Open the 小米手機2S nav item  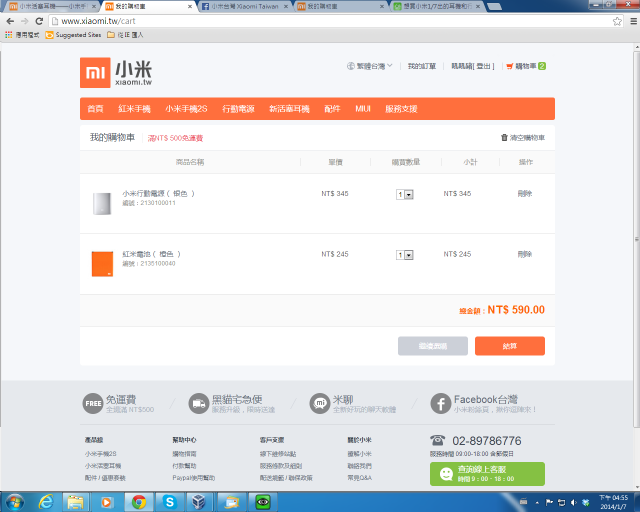click(186, 109)
